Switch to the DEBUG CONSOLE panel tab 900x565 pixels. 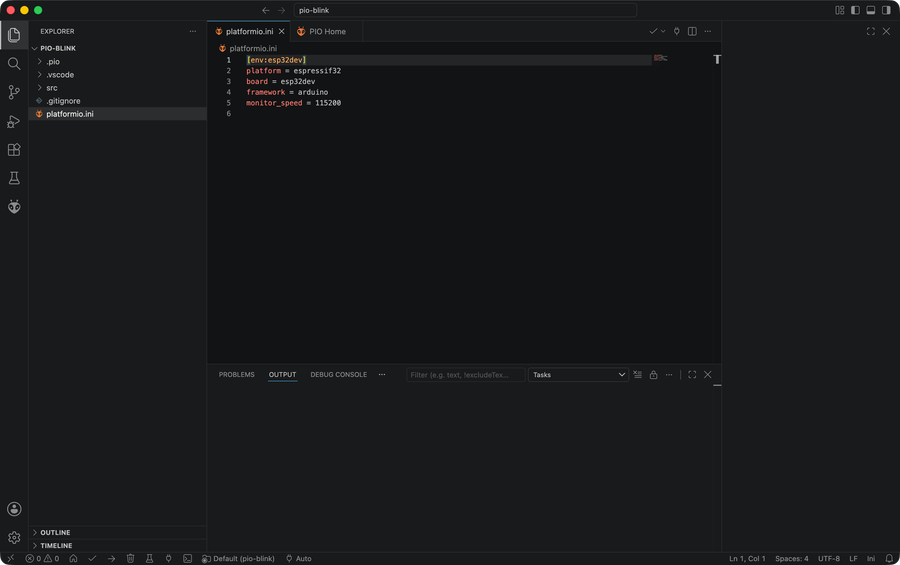click(339, 374)
